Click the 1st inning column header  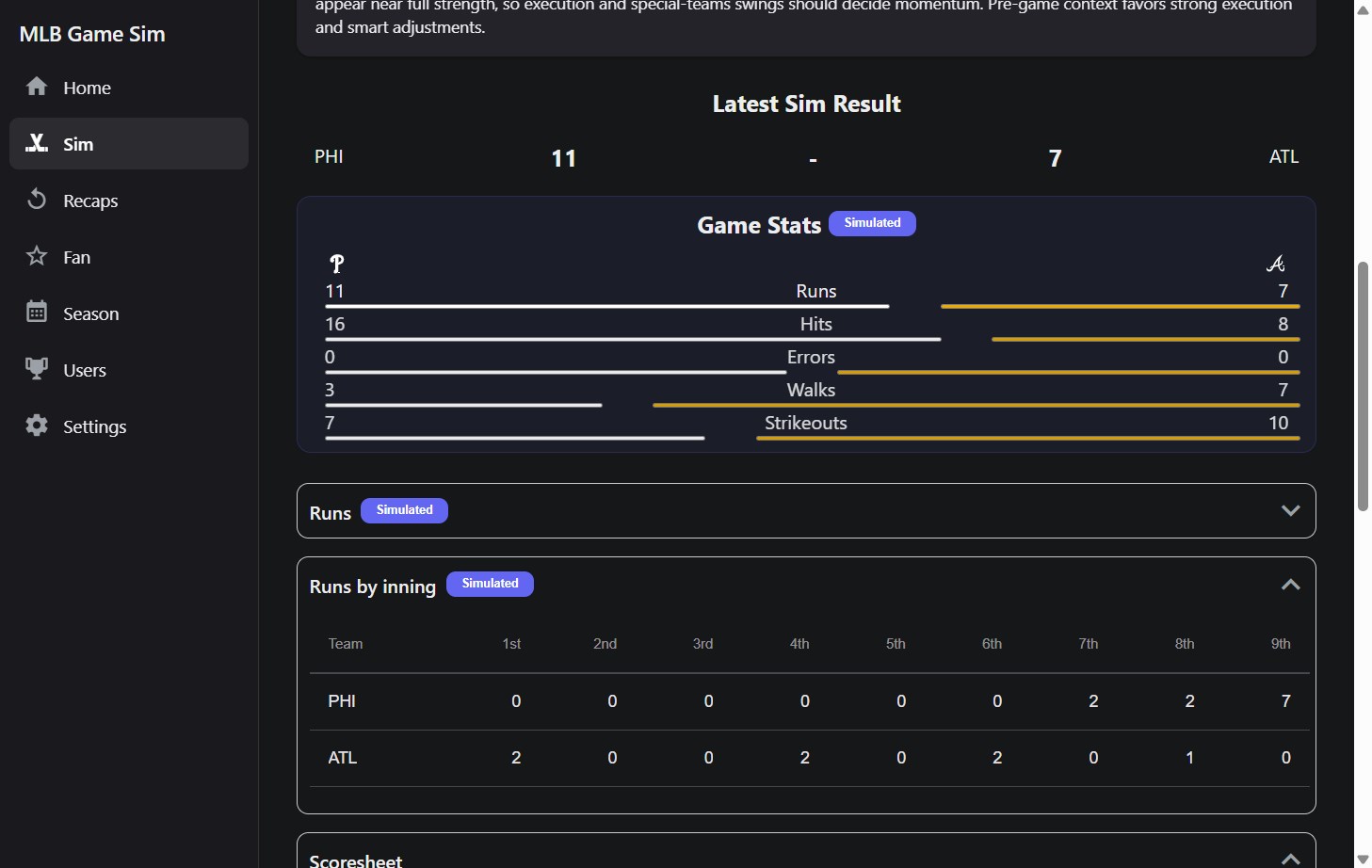tap(511, 644)
